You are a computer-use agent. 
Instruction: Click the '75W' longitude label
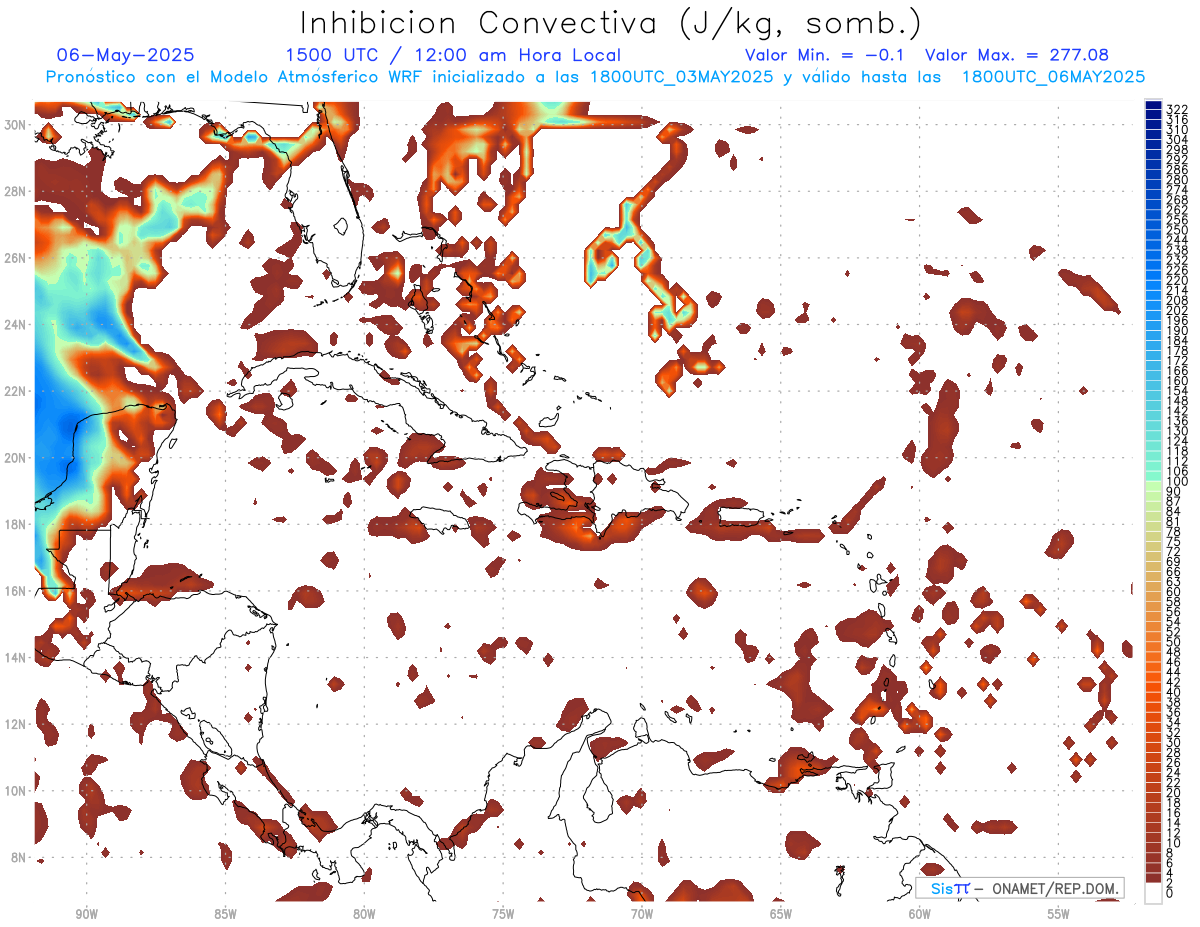(x=503, y=915)
